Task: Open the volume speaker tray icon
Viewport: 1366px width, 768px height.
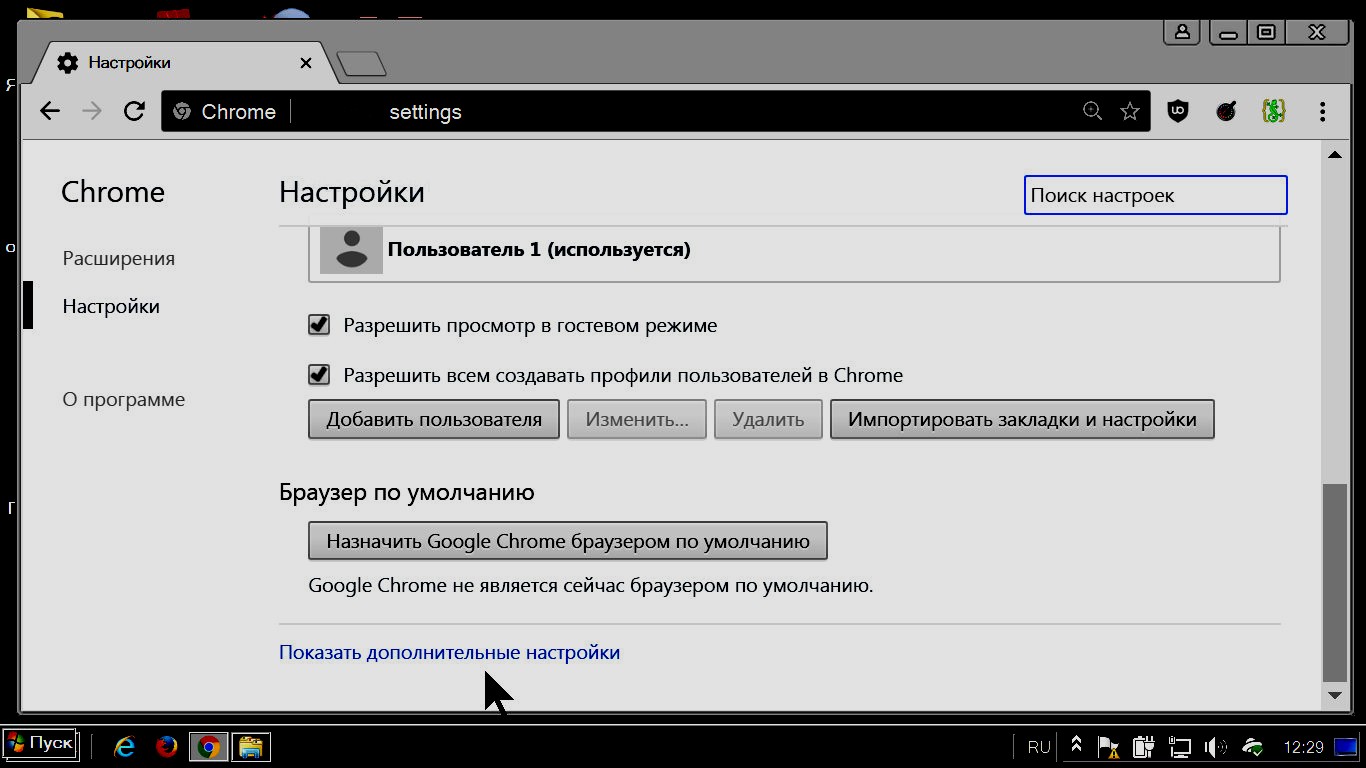Action: coord(1216,746)
